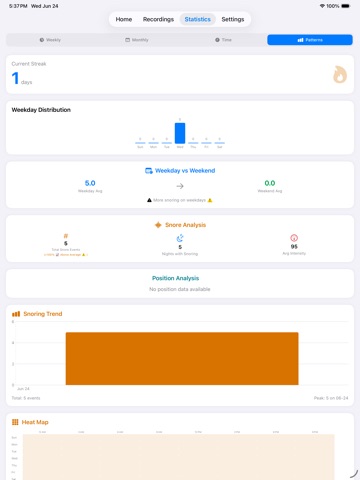Tap the '5.0' weekday average value

click(x=90, y=183)
